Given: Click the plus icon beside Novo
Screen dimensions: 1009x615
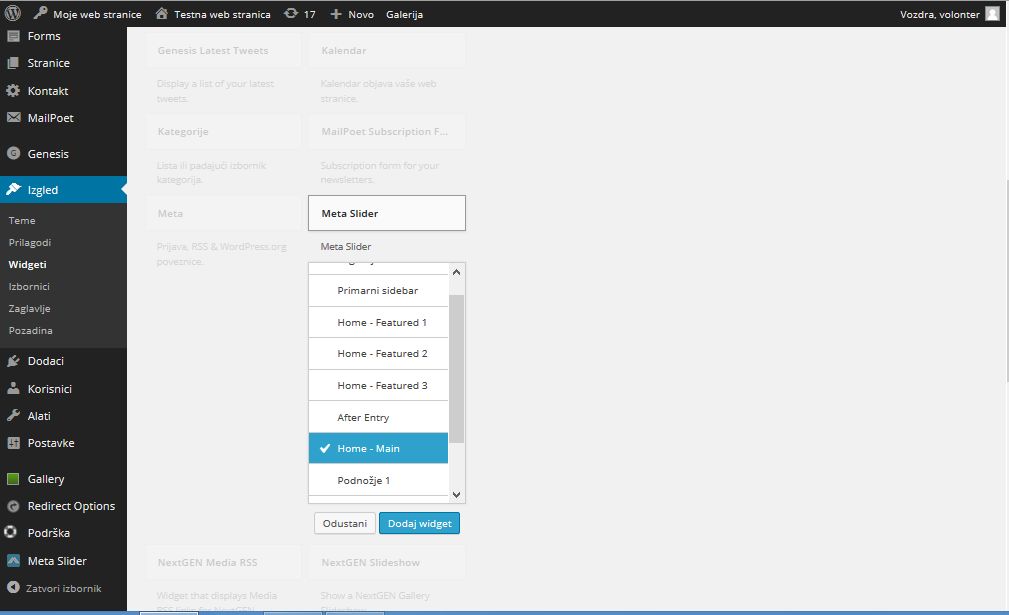Looking at the screenshot, I should coord(336,14).
